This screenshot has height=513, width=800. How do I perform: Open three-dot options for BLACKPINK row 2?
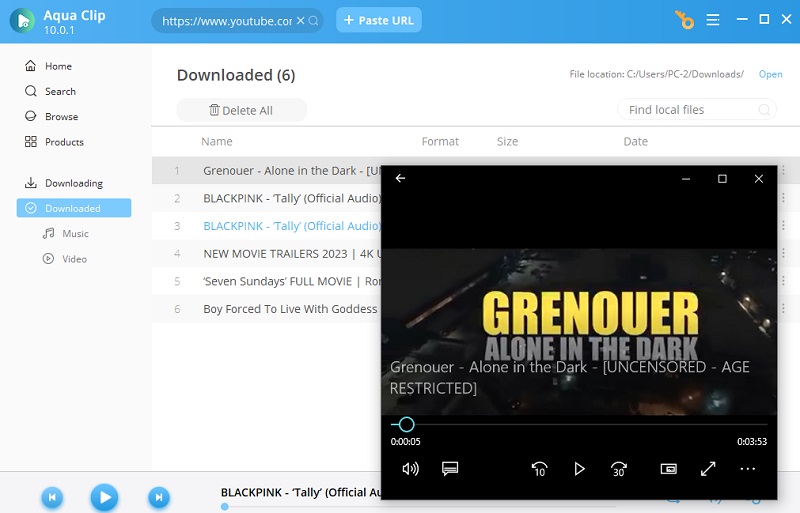pyautogui.click(x=783, y=198)
